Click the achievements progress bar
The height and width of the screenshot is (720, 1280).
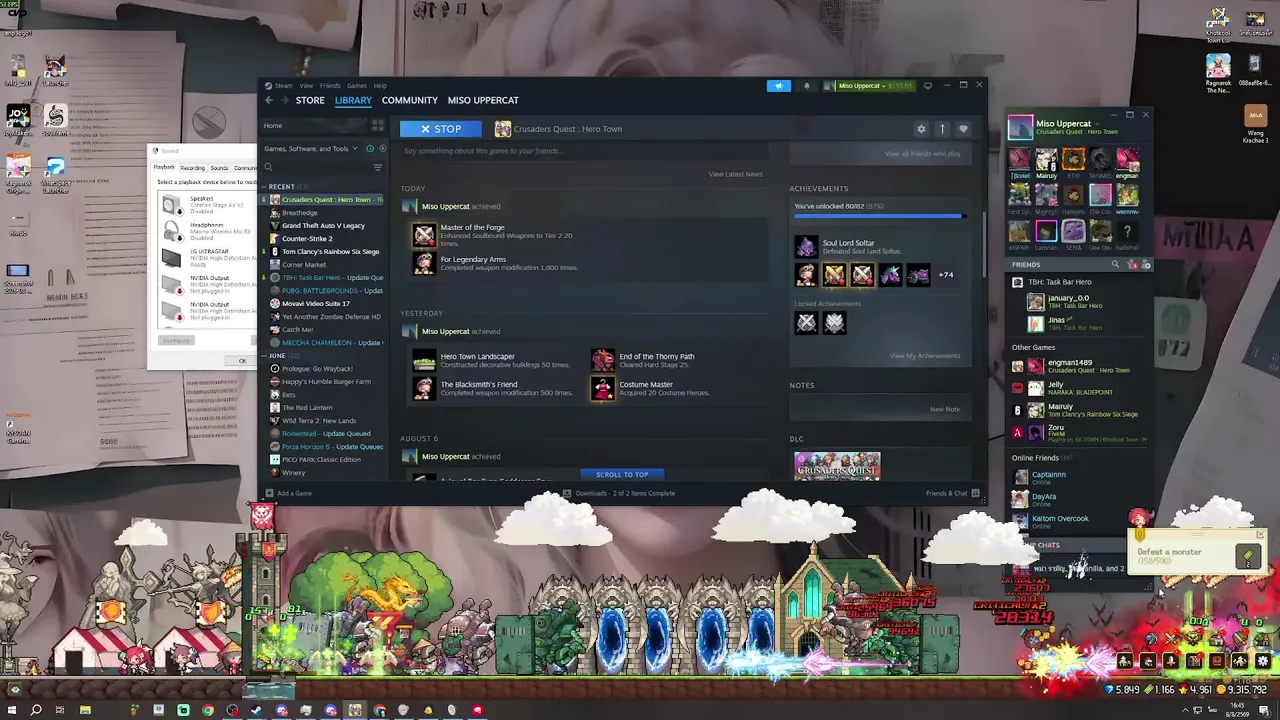coord(879,215)
